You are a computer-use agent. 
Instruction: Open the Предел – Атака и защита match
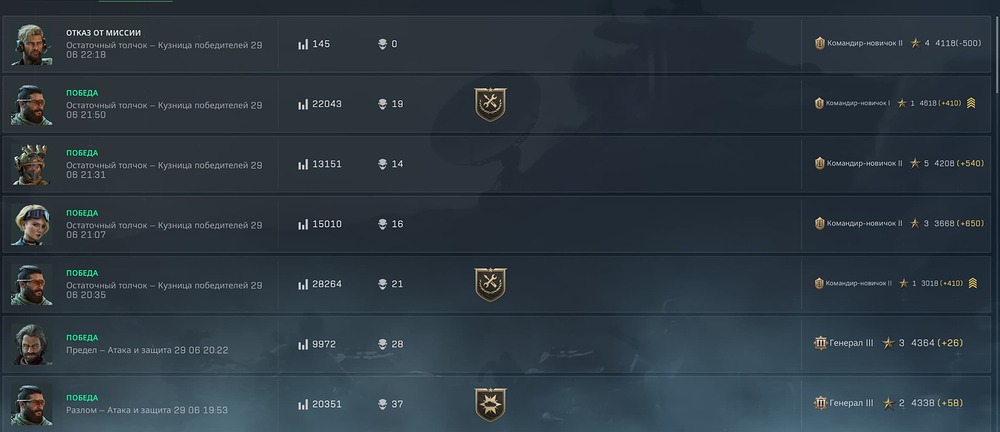point(500,344)
